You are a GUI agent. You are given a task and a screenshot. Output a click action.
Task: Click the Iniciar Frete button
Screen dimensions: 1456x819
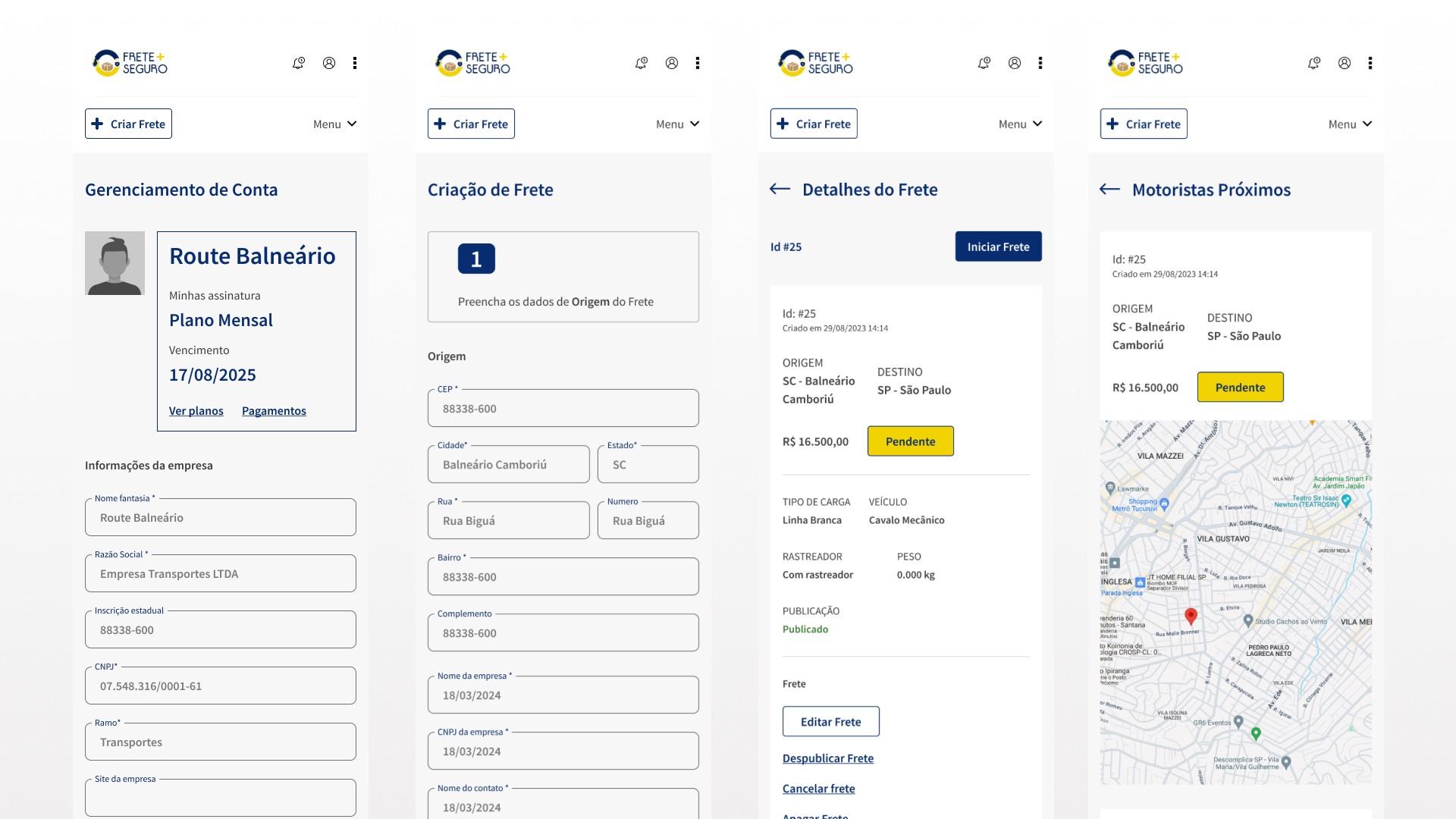tap(998, 246)
